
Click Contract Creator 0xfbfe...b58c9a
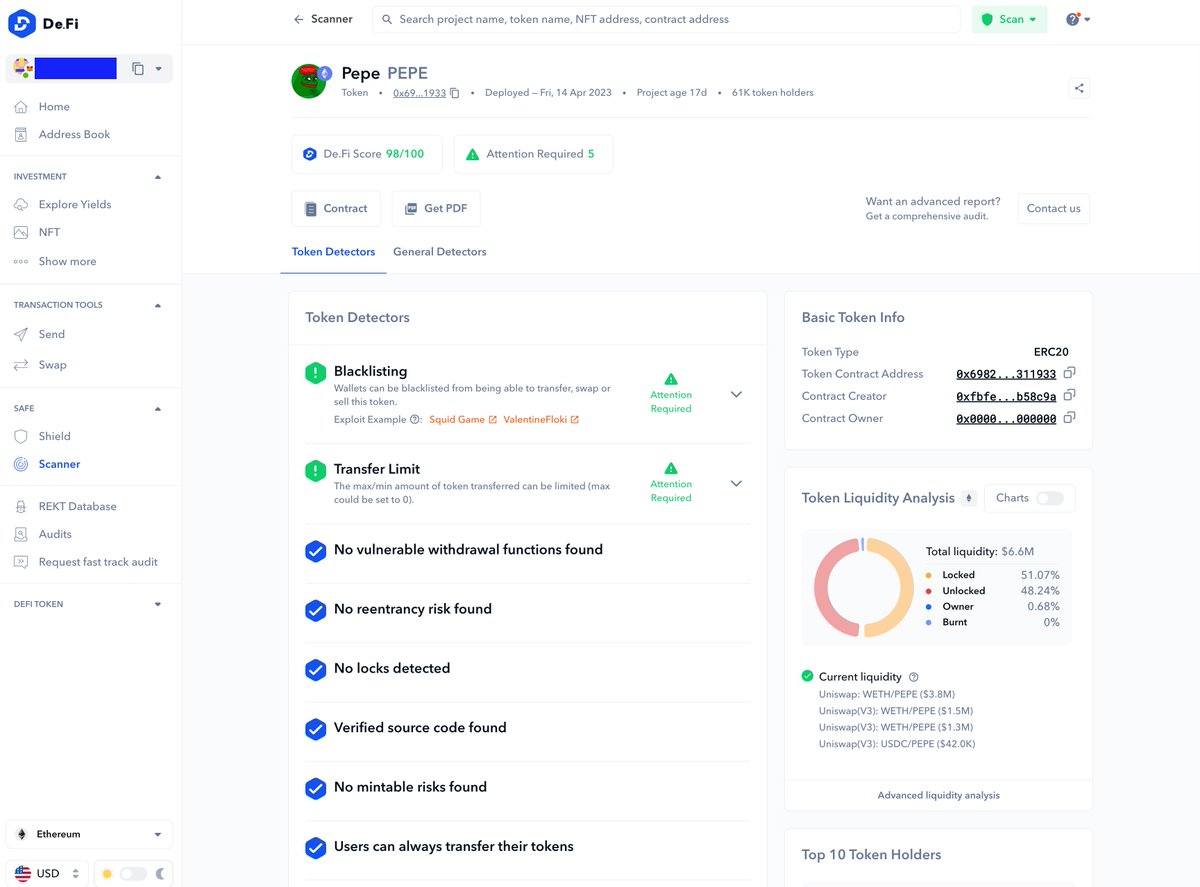(1006, 396)
